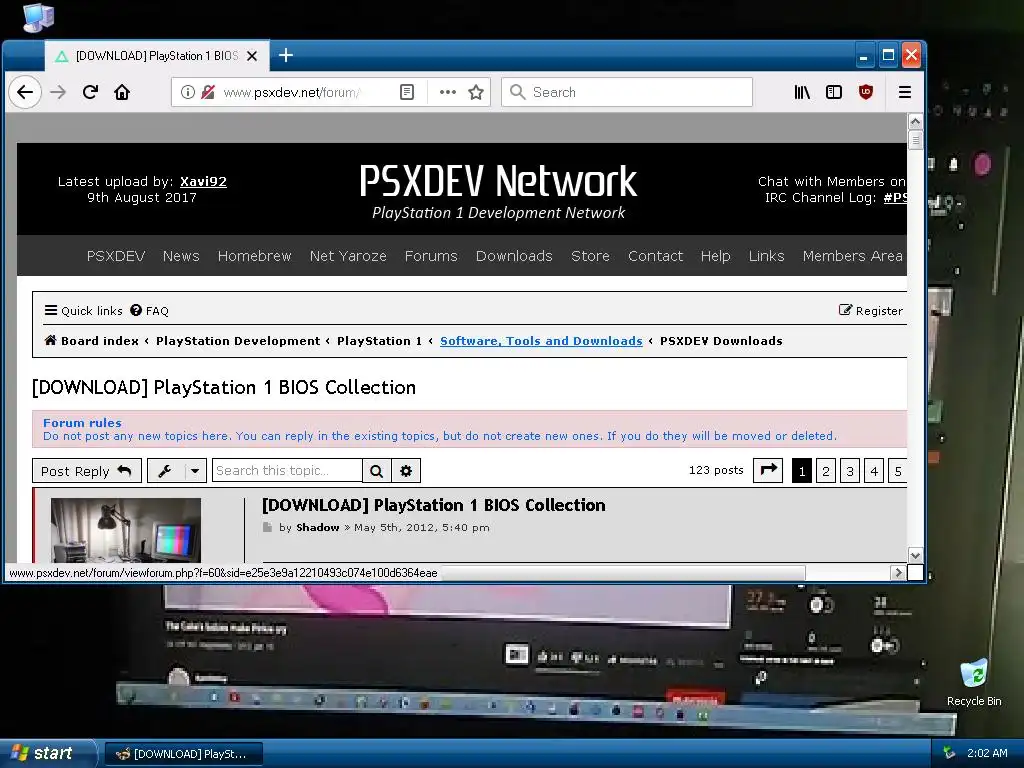Toggle reader view in address bar
The height and width of the screenshot is (768, 1024).
point(407,92)
